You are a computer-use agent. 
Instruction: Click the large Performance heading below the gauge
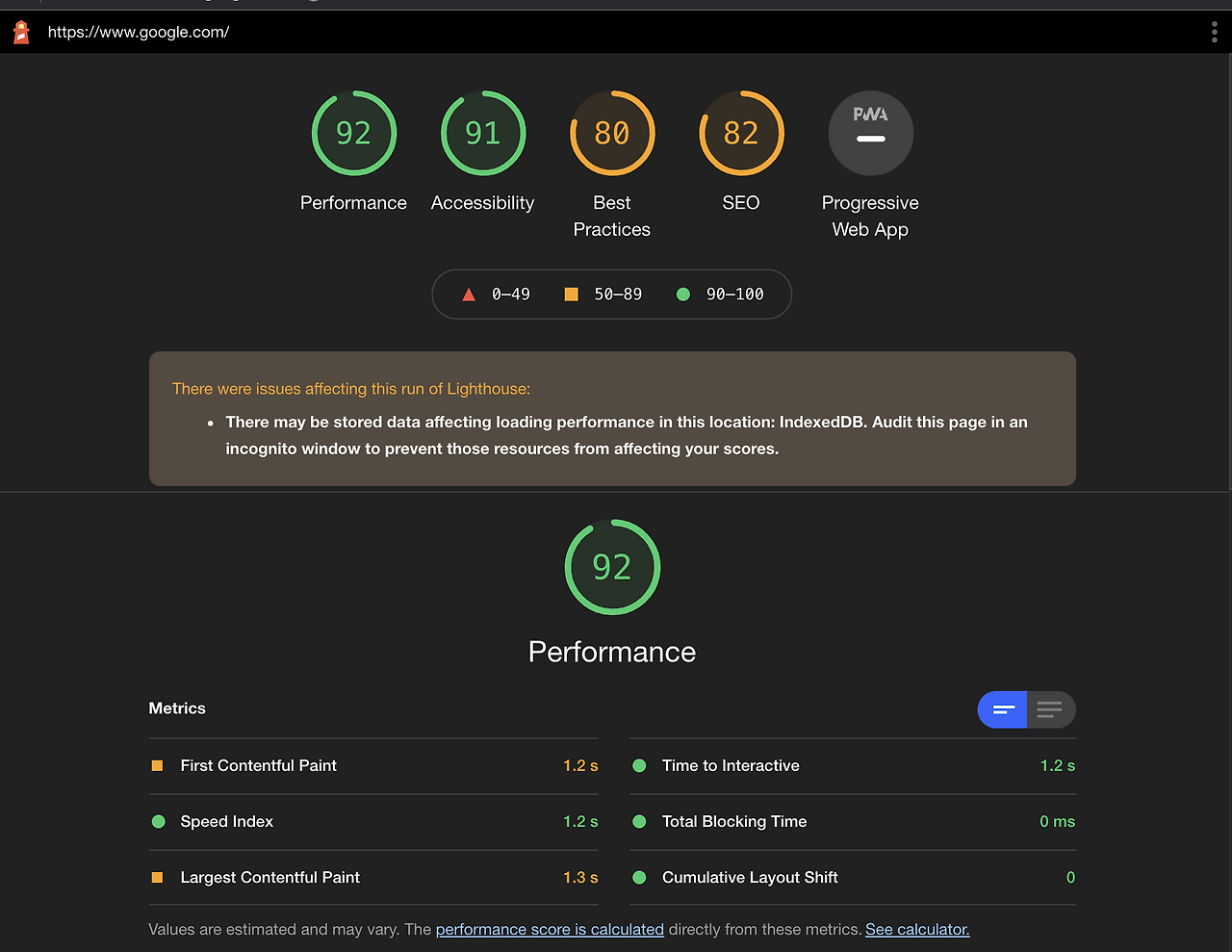pyautogui.click(x=612, y=653)
